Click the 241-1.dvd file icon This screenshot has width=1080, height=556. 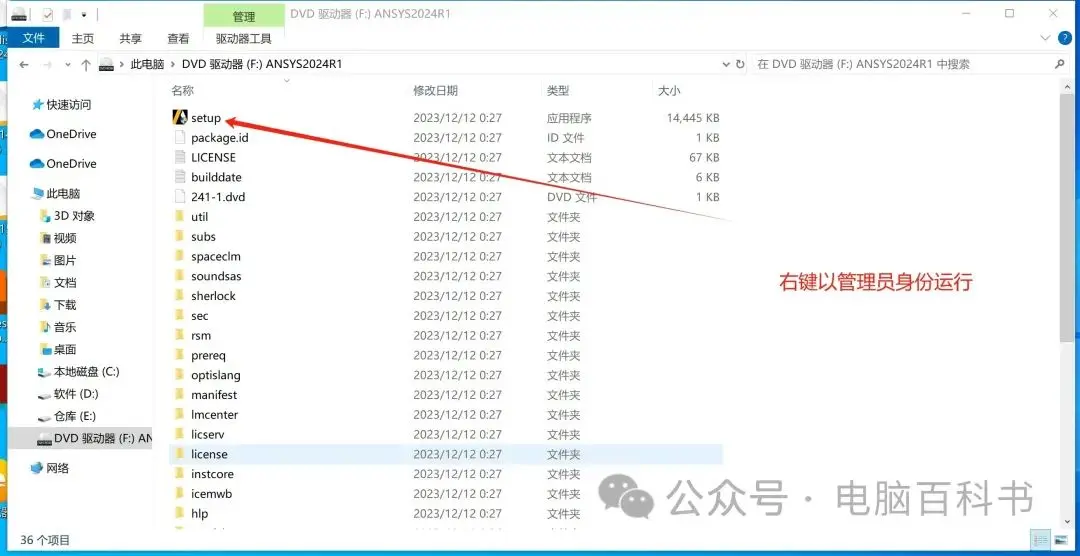(x=180, y=197)
